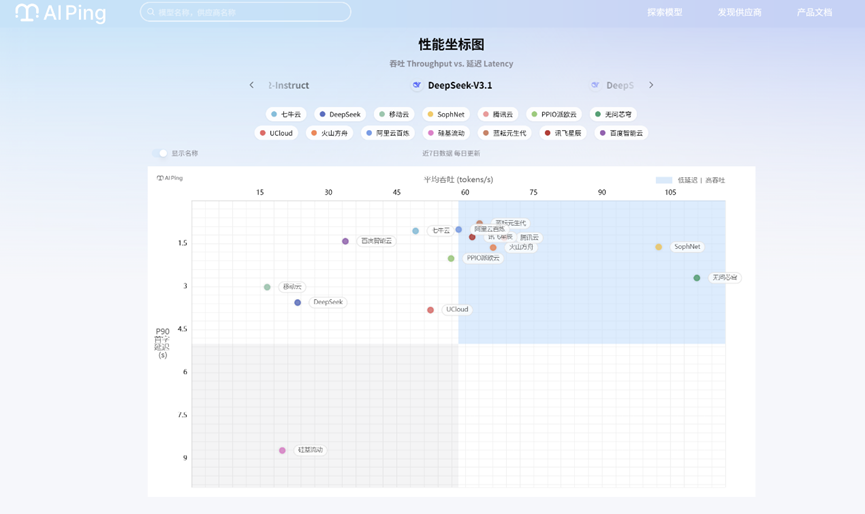The width and height of the screenshot is (865, 514).
Task: Click the 七牛云 name label in chart
Action: pyautogui.click(x=440, y=231)
